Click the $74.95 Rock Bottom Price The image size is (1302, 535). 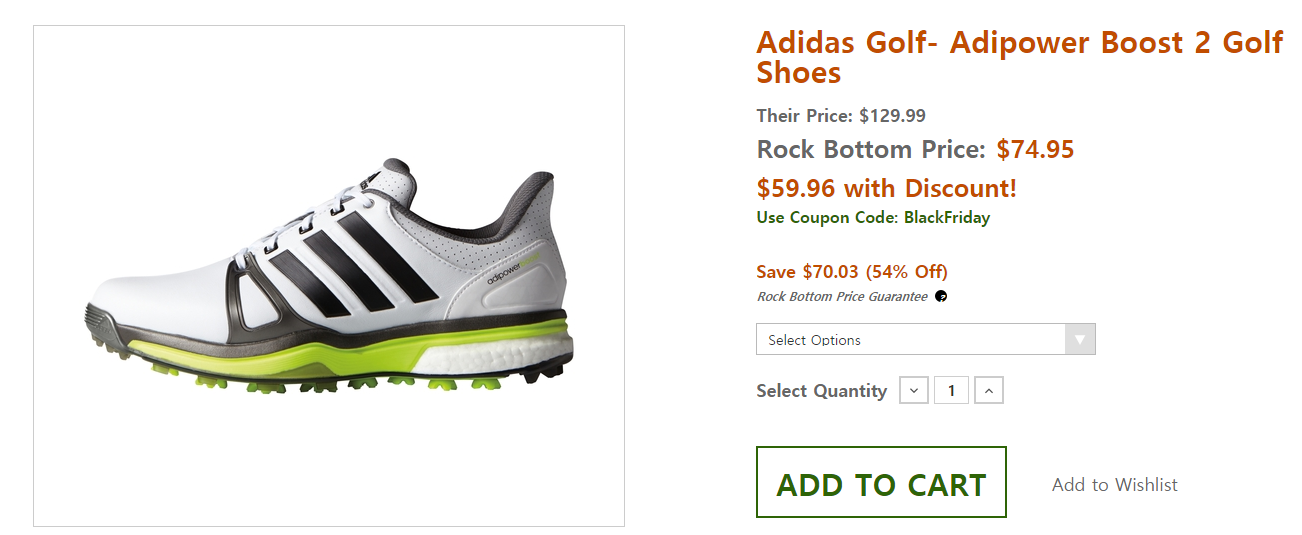[x=1035, y=150]
